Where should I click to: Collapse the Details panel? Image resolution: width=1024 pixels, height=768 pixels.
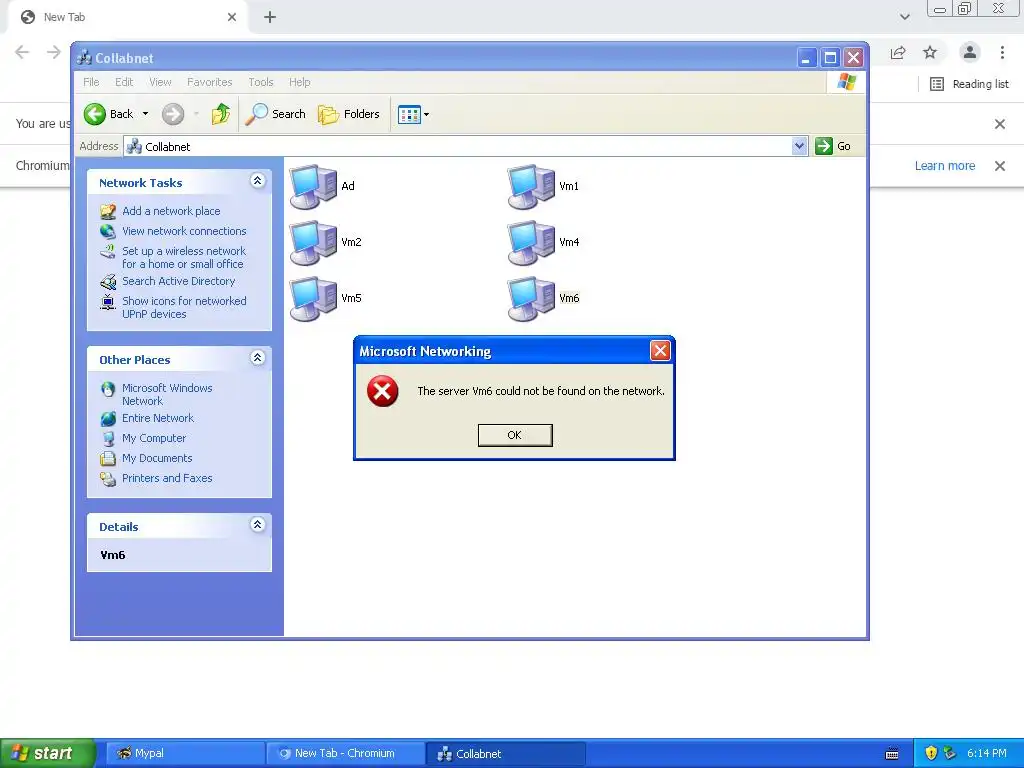pyautogui.click(x=257, y=525)
